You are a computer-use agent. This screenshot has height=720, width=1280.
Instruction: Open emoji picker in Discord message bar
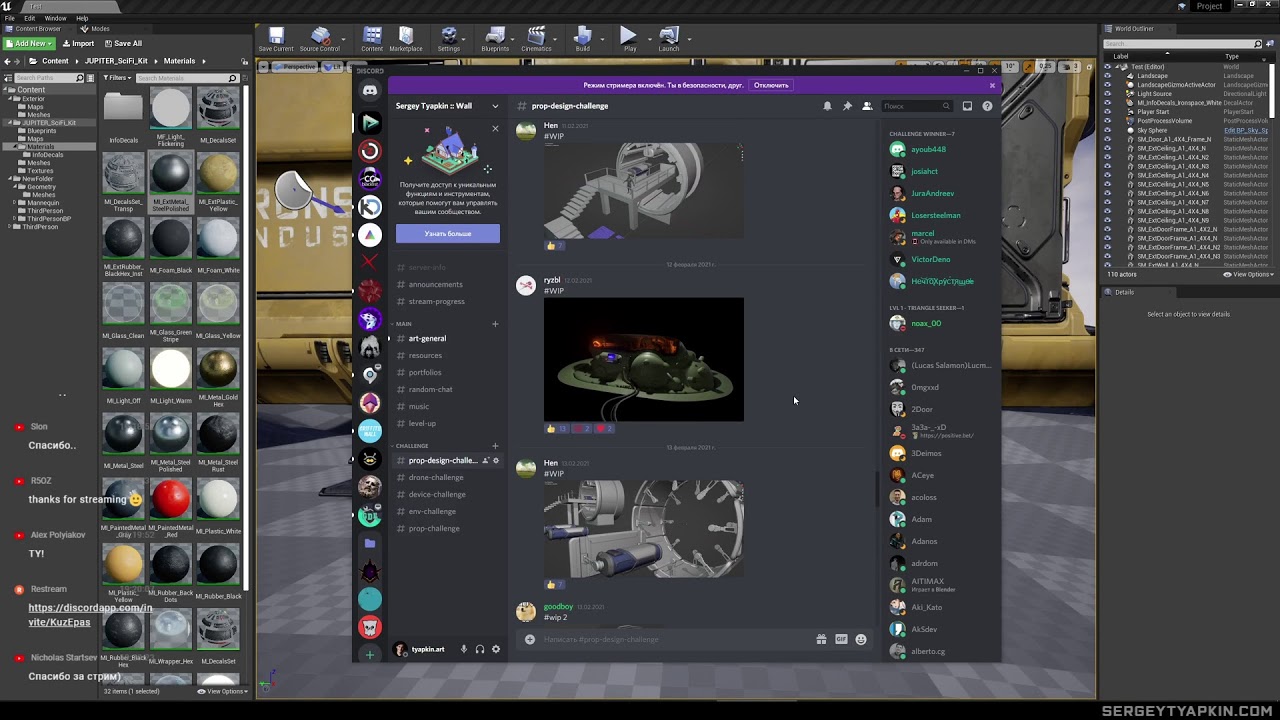point(861,639)
